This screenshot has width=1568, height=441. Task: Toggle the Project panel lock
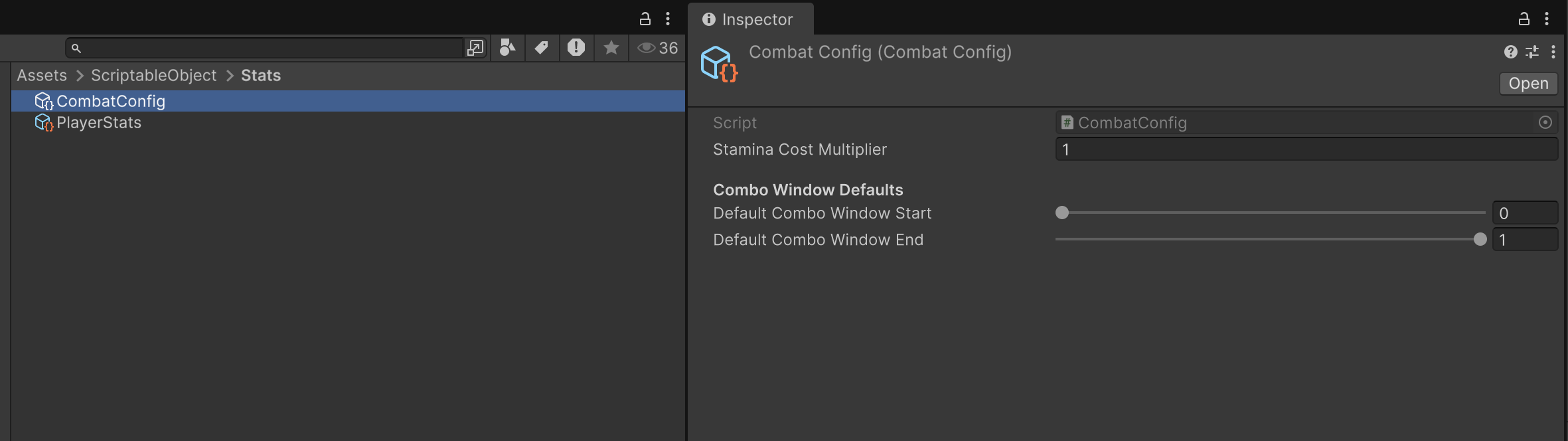pyautogui.click(x=645, y=19)
